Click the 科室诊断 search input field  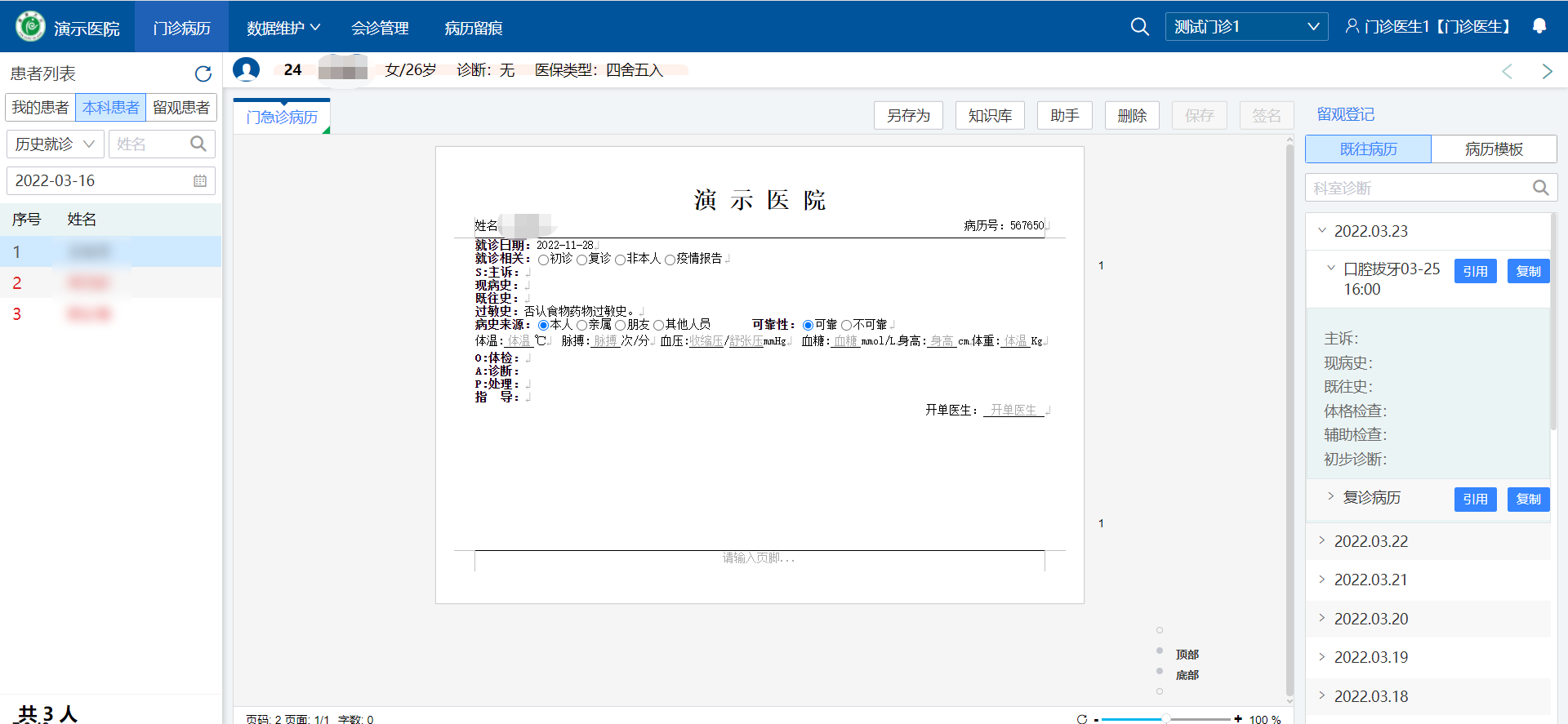point(1417,188)
